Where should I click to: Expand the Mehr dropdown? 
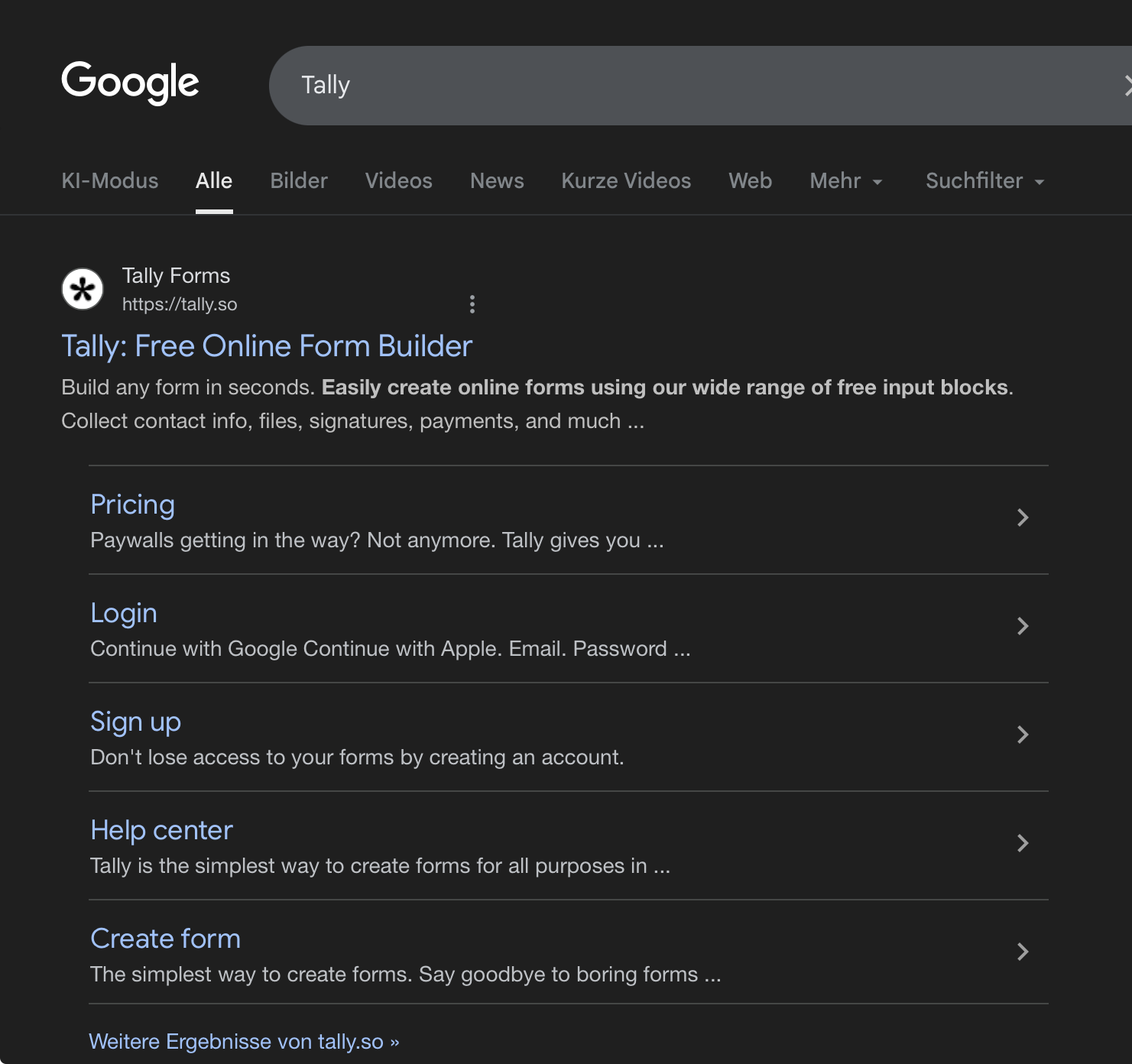pos(845,181)
